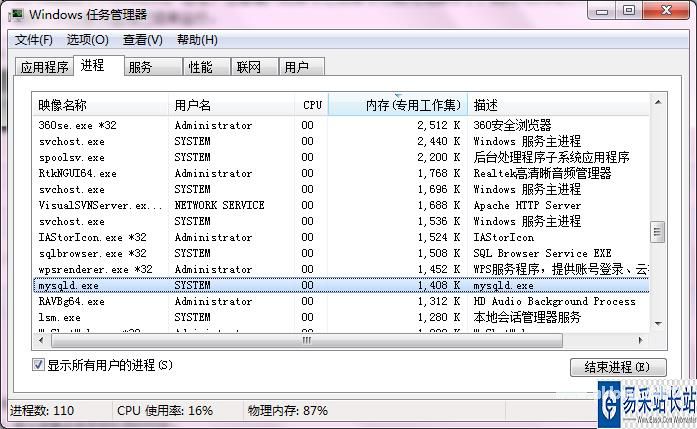697x429 pixels.
Task: Select the mysqld.exe process row
Action: tap(341, 285)
